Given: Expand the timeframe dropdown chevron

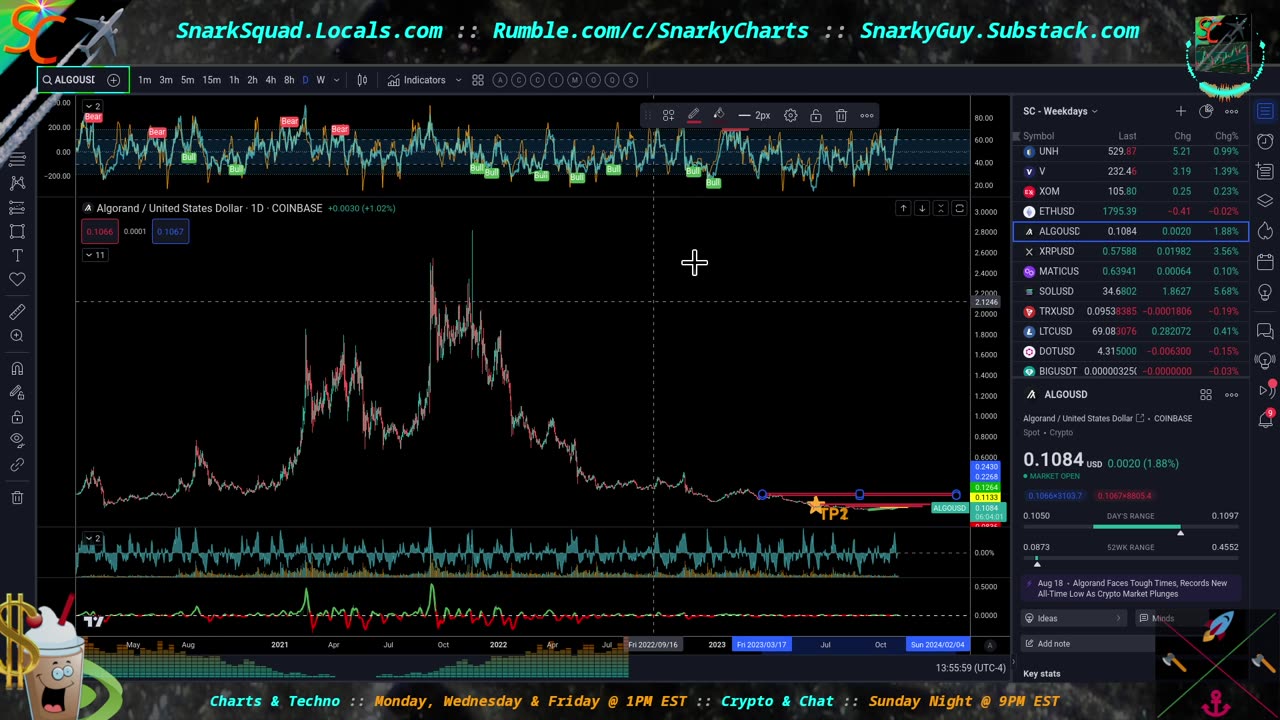Looking at the screenshot, I should coord(336,80).
